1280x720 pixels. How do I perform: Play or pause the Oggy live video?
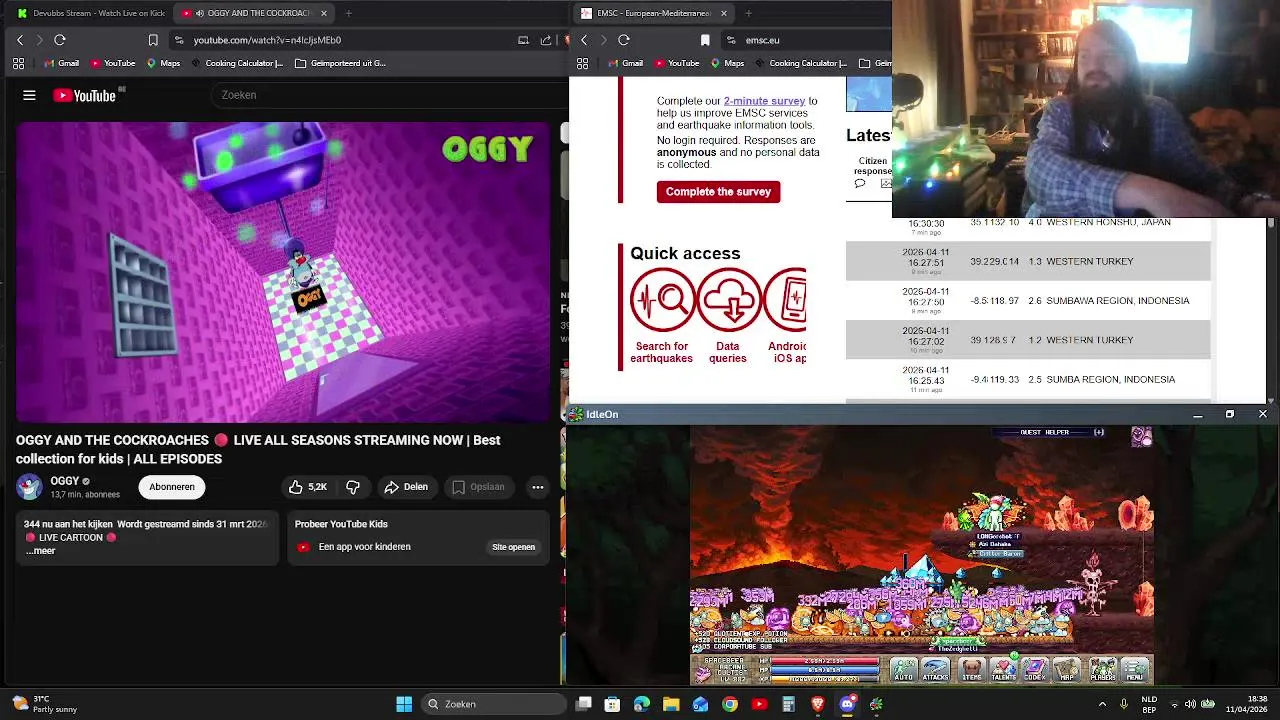[x=283, y=272]
